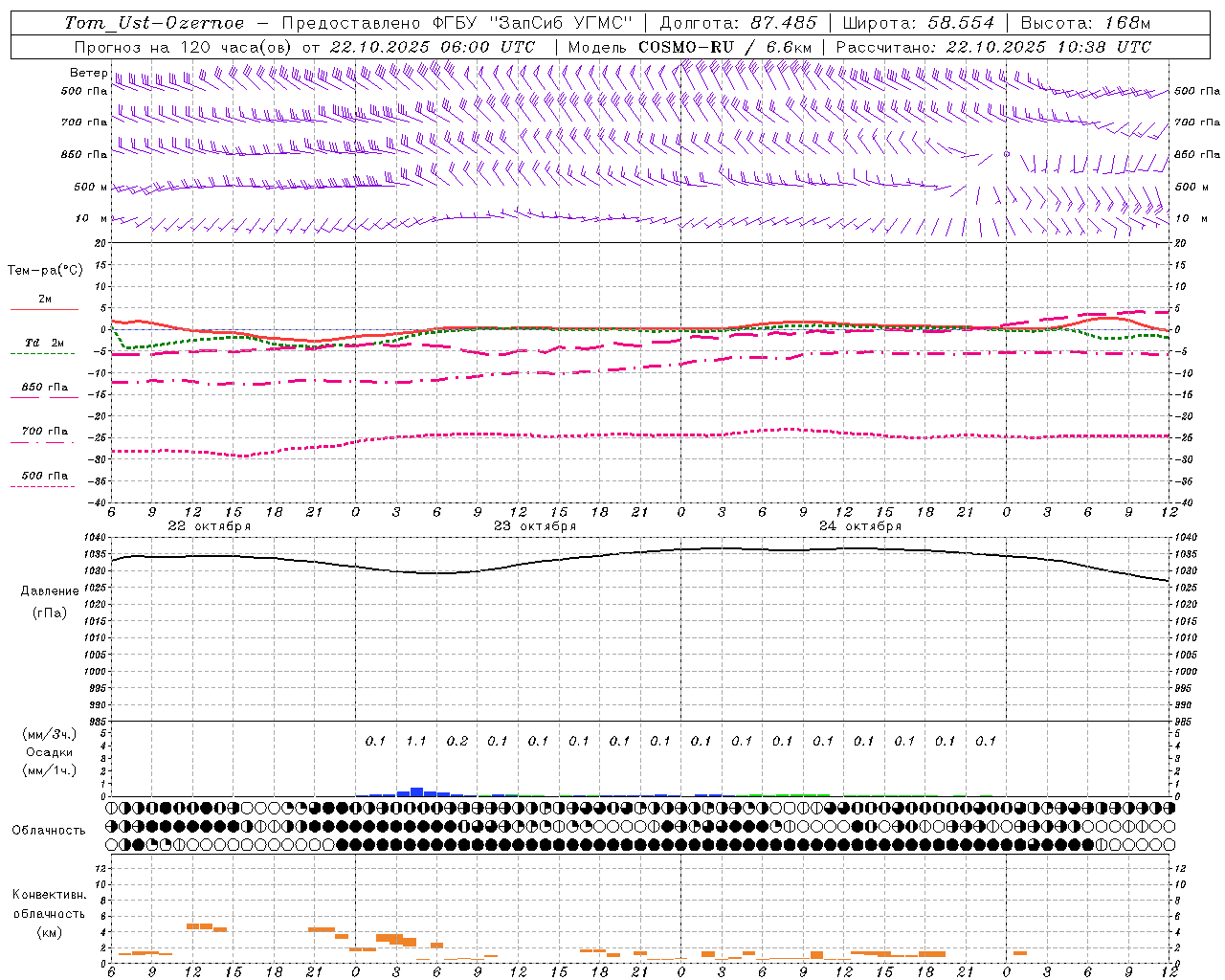
Task: Click the solid red 2м legend line sample
Action: pyautogui.click(x=44, y=309)
